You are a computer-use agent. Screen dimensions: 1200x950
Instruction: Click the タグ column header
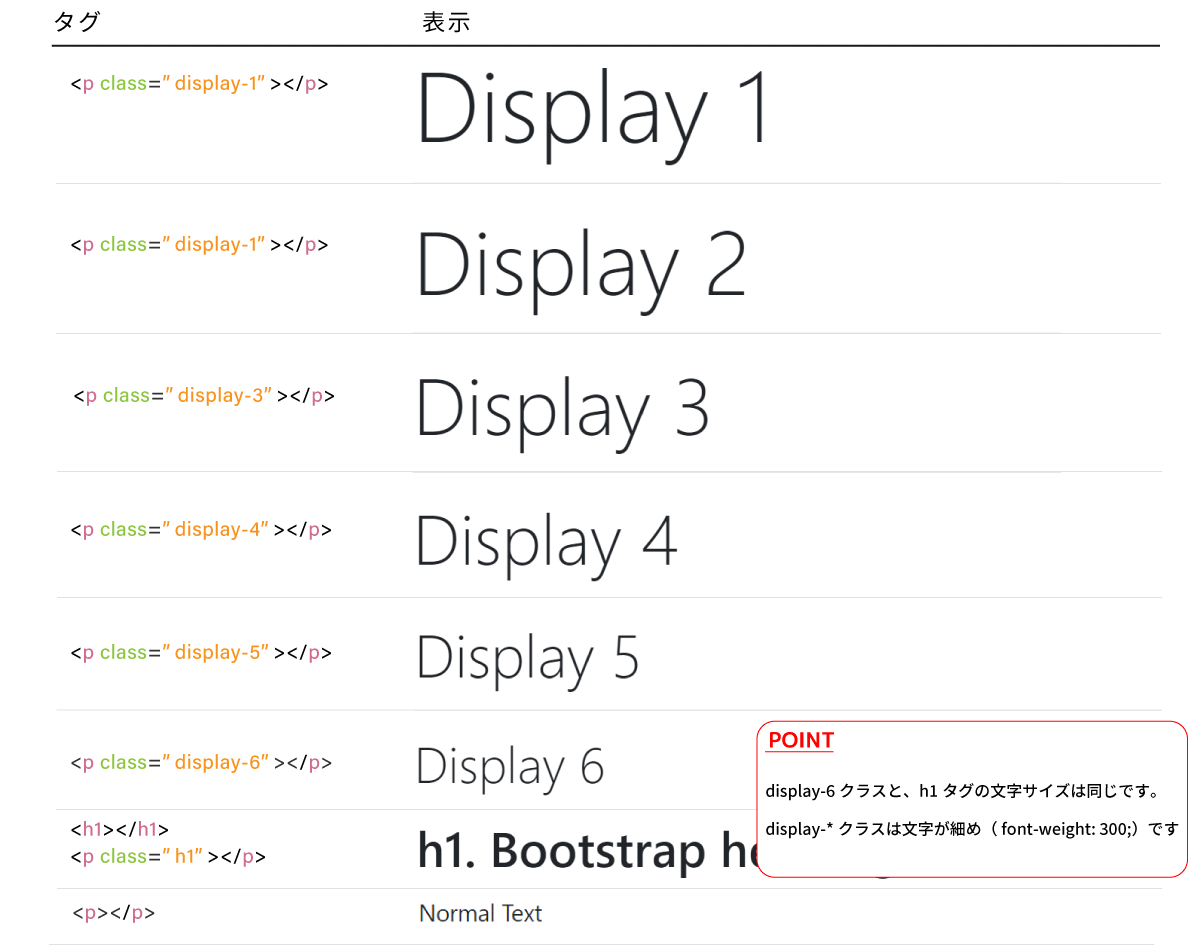click(77, 22)
